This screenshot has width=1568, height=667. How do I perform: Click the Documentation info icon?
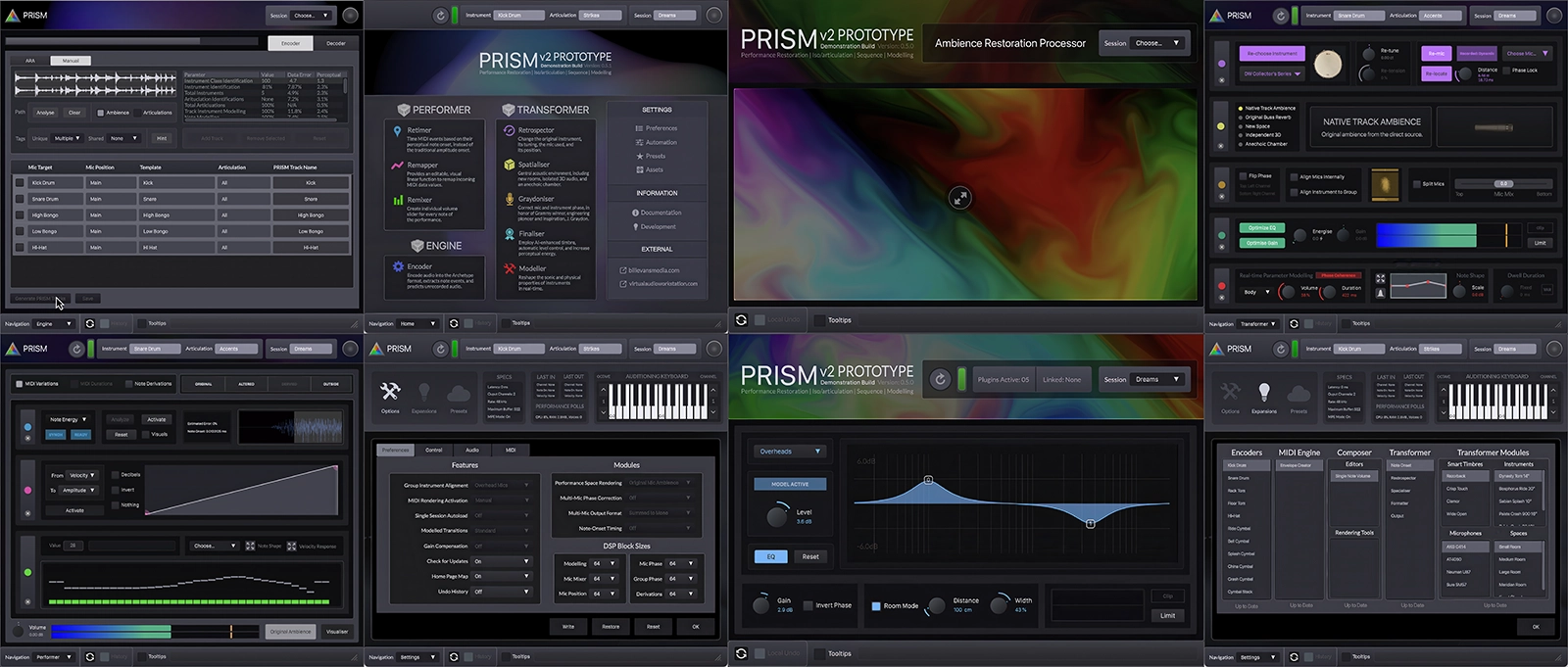click(635, 213)
